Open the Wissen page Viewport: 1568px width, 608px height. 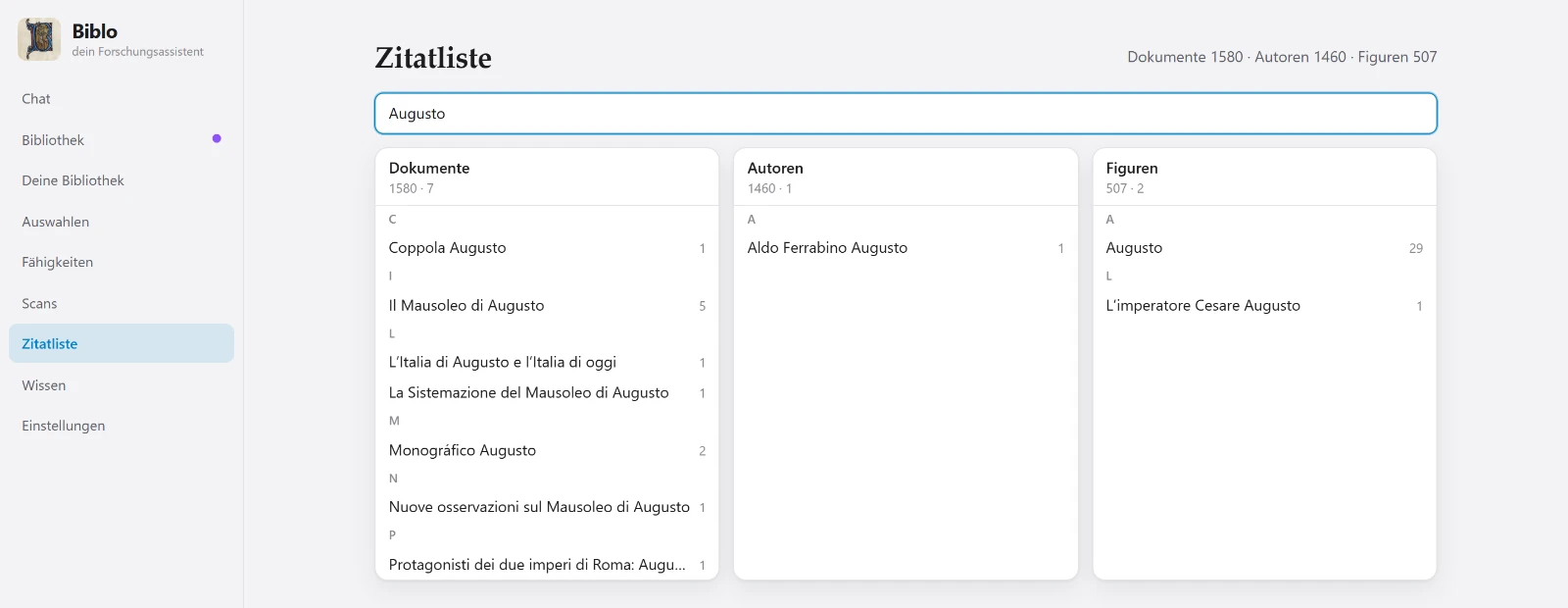pos(122,385)
